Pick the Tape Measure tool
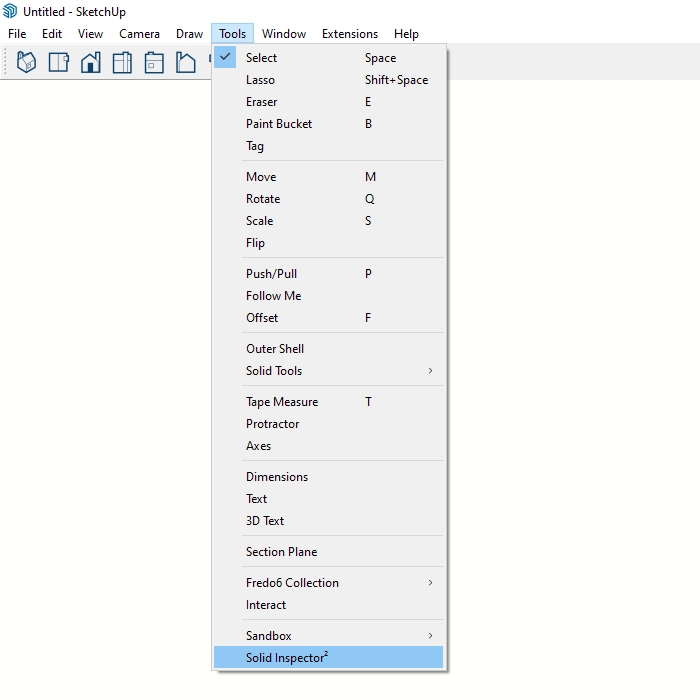The width and height of the screenshot is (700, 700). 329,402
